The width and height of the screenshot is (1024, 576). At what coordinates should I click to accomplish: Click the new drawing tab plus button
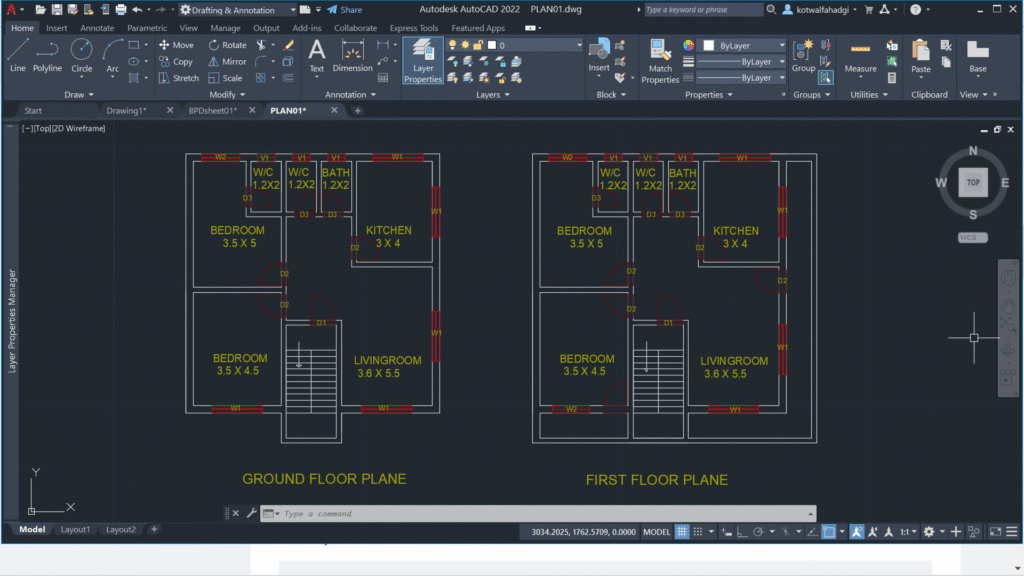click(357, 110)
